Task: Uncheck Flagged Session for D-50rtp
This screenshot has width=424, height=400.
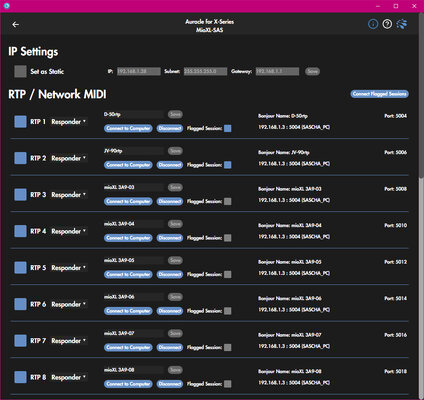Action: point(228,128)
